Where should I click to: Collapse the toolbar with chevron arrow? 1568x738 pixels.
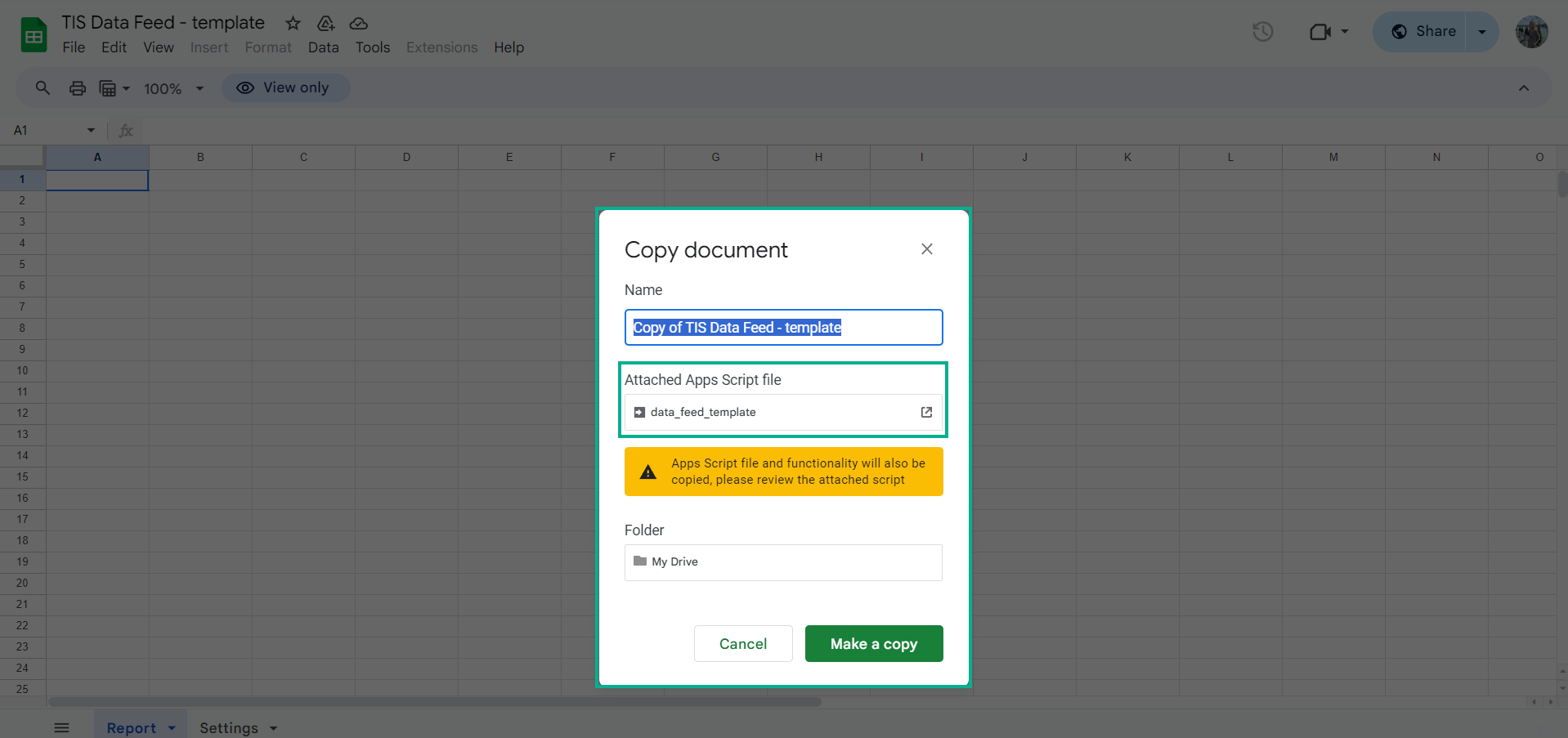click(x=1523, y=88)
